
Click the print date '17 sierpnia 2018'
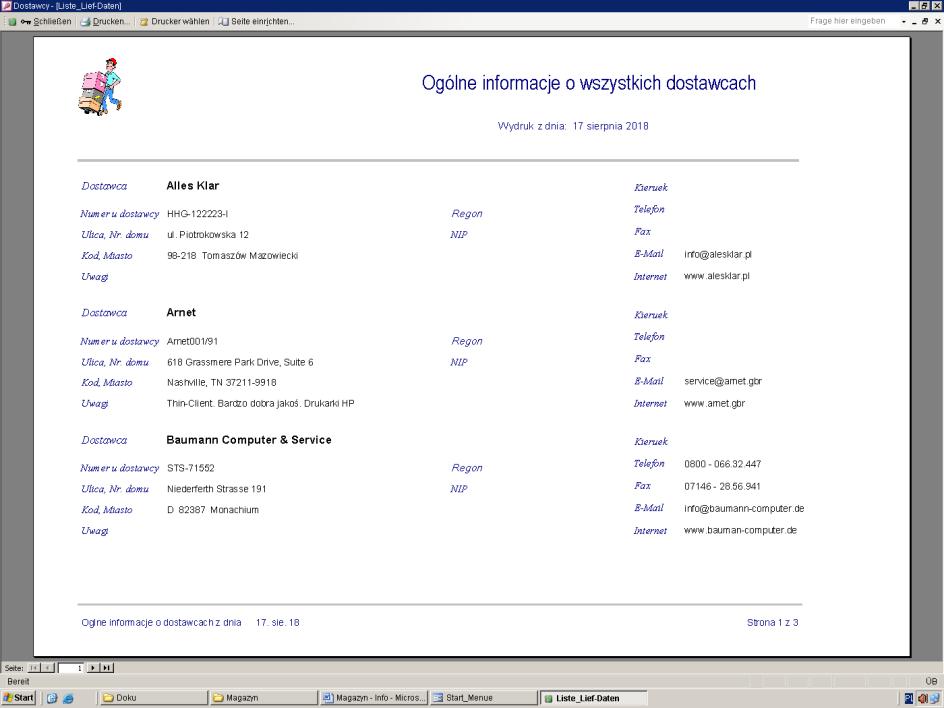tap(610, 126)
